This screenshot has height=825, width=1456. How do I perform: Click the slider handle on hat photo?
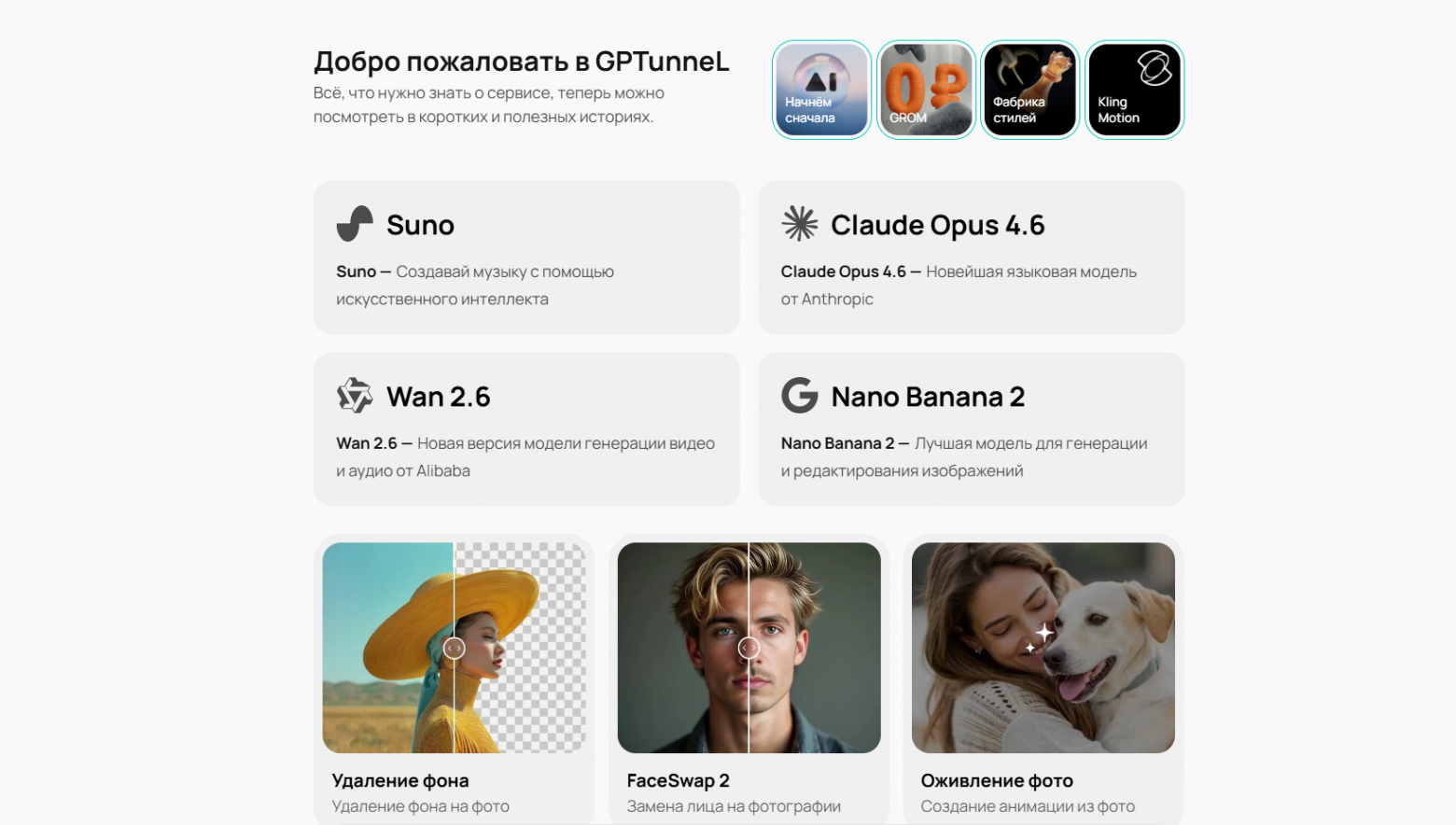click(x=454, y=648)
